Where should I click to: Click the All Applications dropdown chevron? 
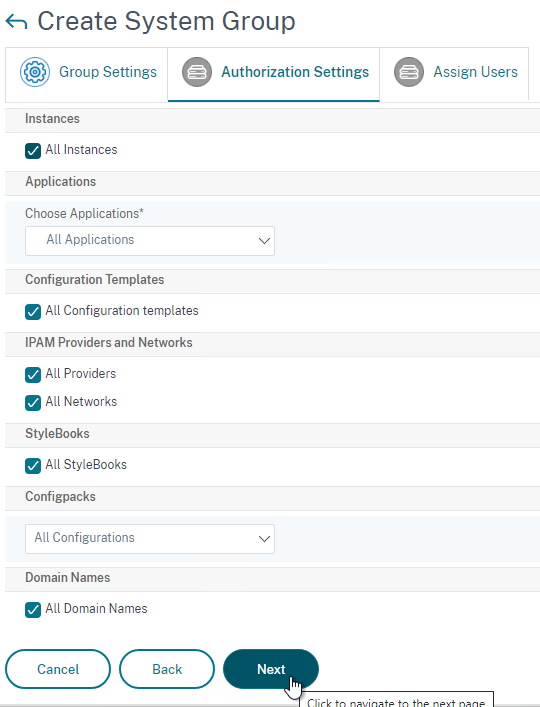pyautogui.click(x=264, y=241)
